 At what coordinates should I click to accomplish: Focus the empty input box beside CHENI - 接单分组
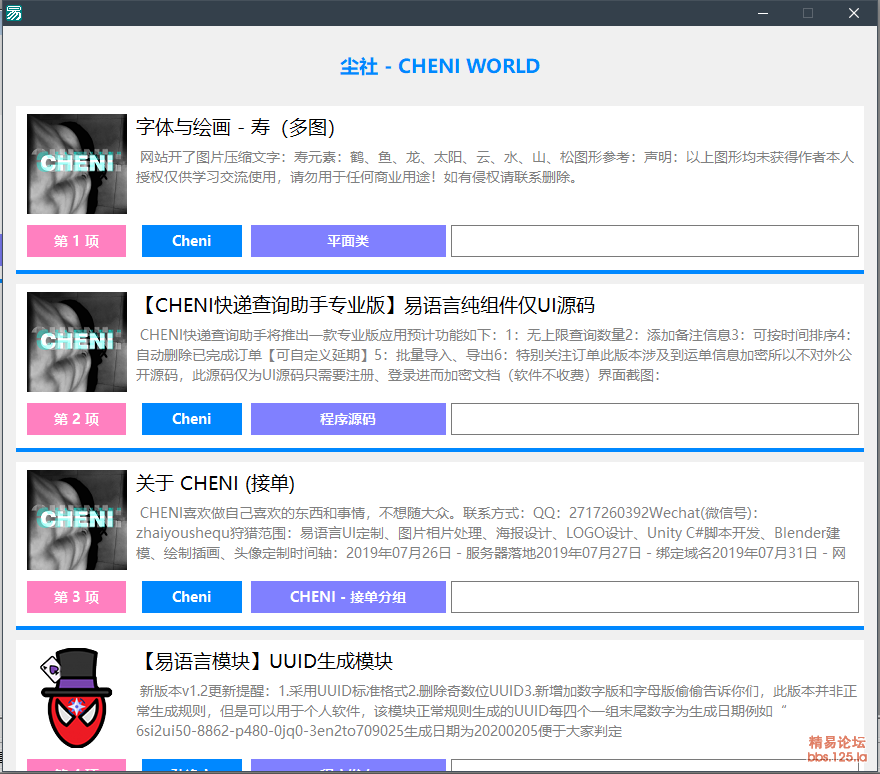click(654, 597)
